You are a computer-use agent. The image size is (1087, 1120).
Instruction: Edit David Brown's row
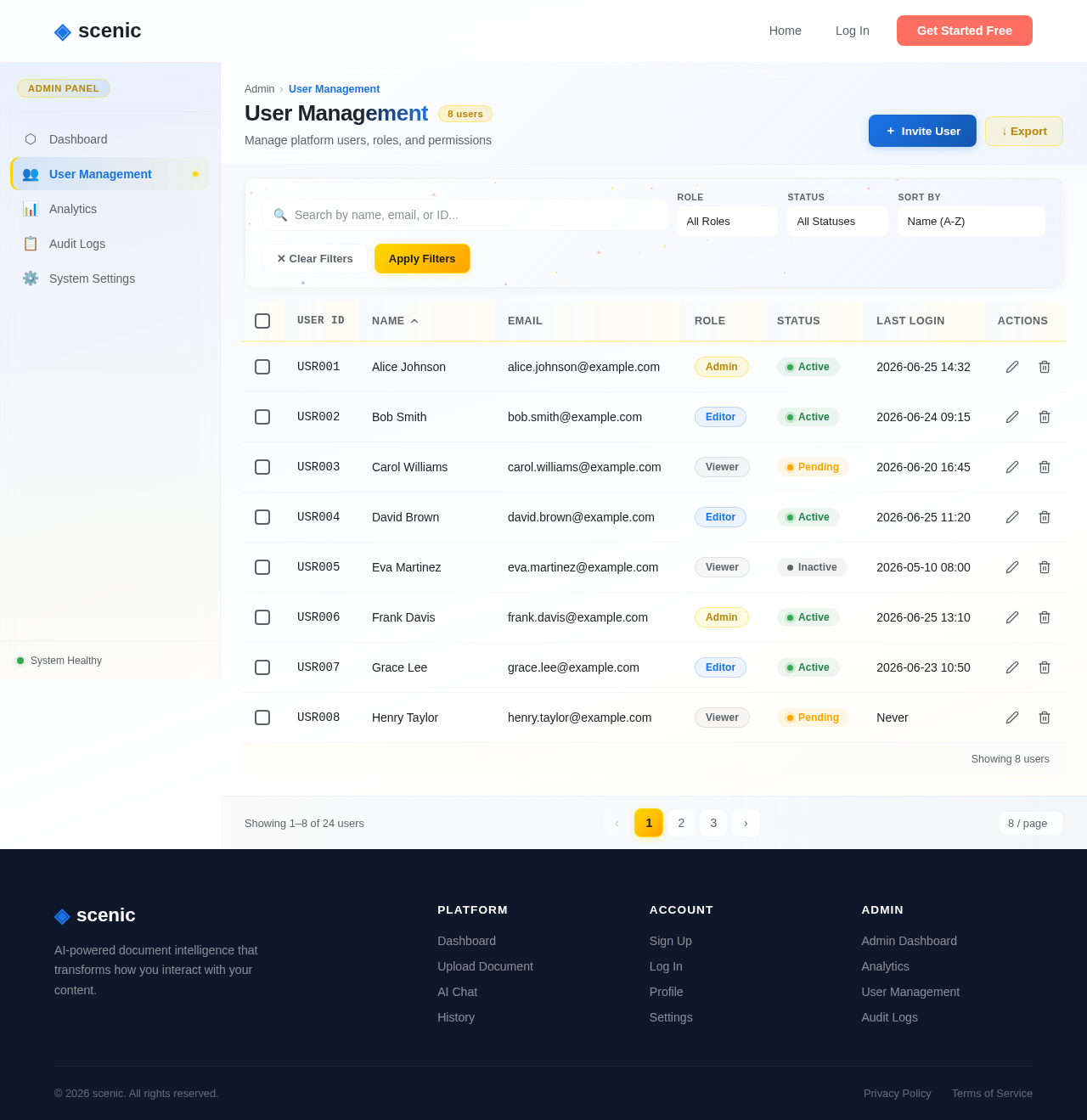[x=1012, y=517]
